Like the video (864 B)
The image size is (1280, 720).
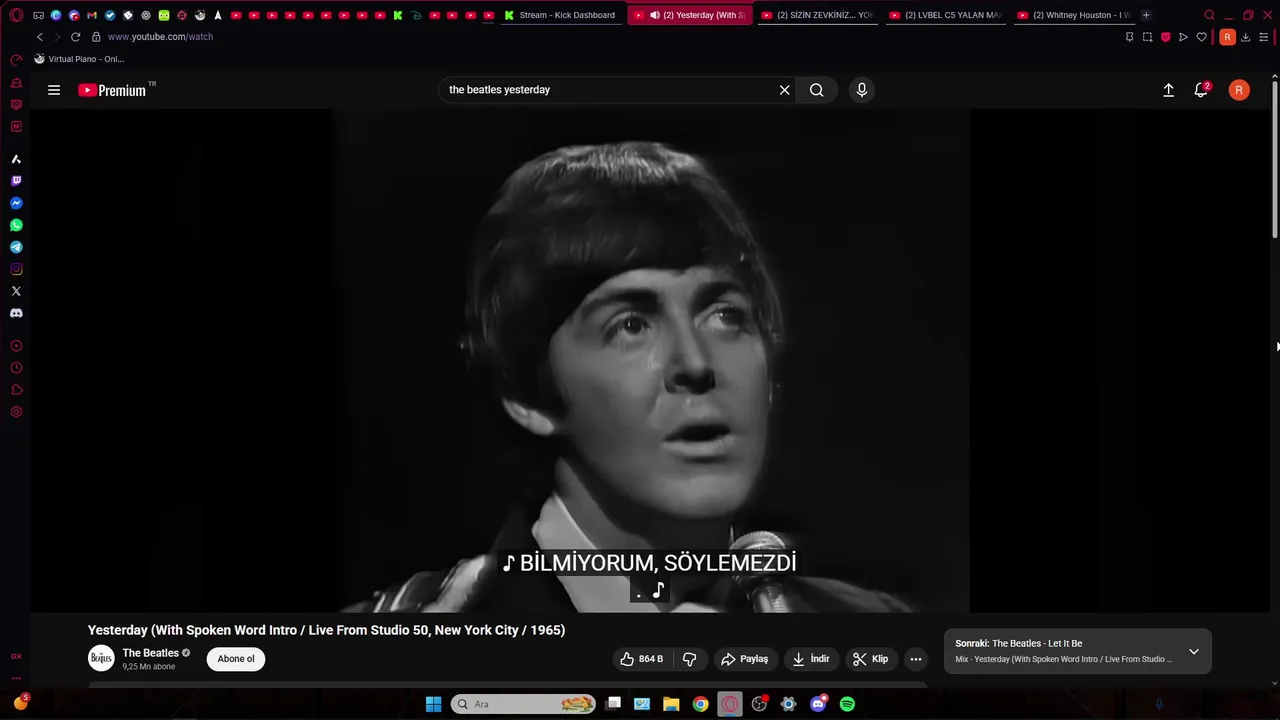[641, 659]
